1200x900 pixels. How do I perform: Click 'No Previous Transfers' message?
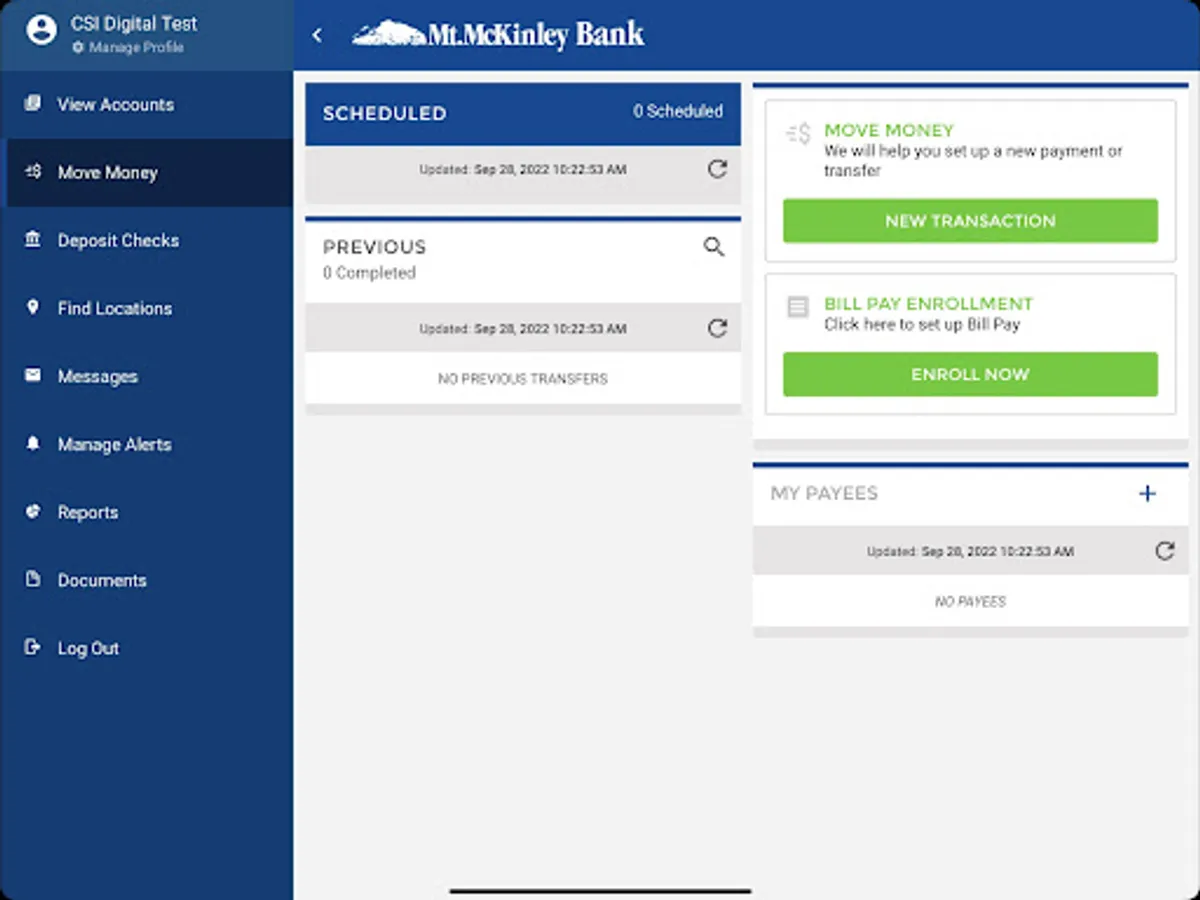coord(523,379)
